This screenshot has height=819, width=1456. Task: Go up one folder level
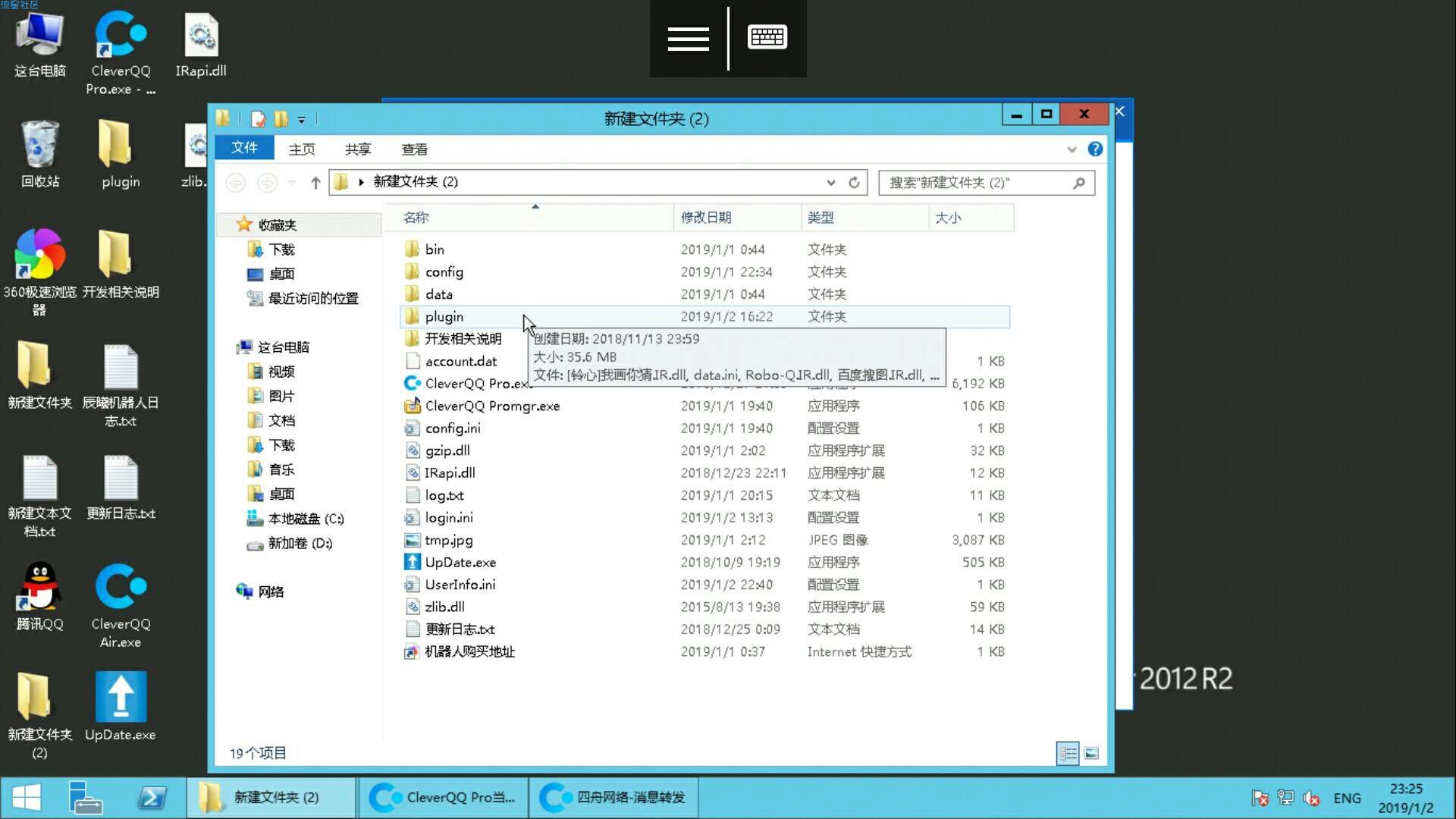click(315, 182)
